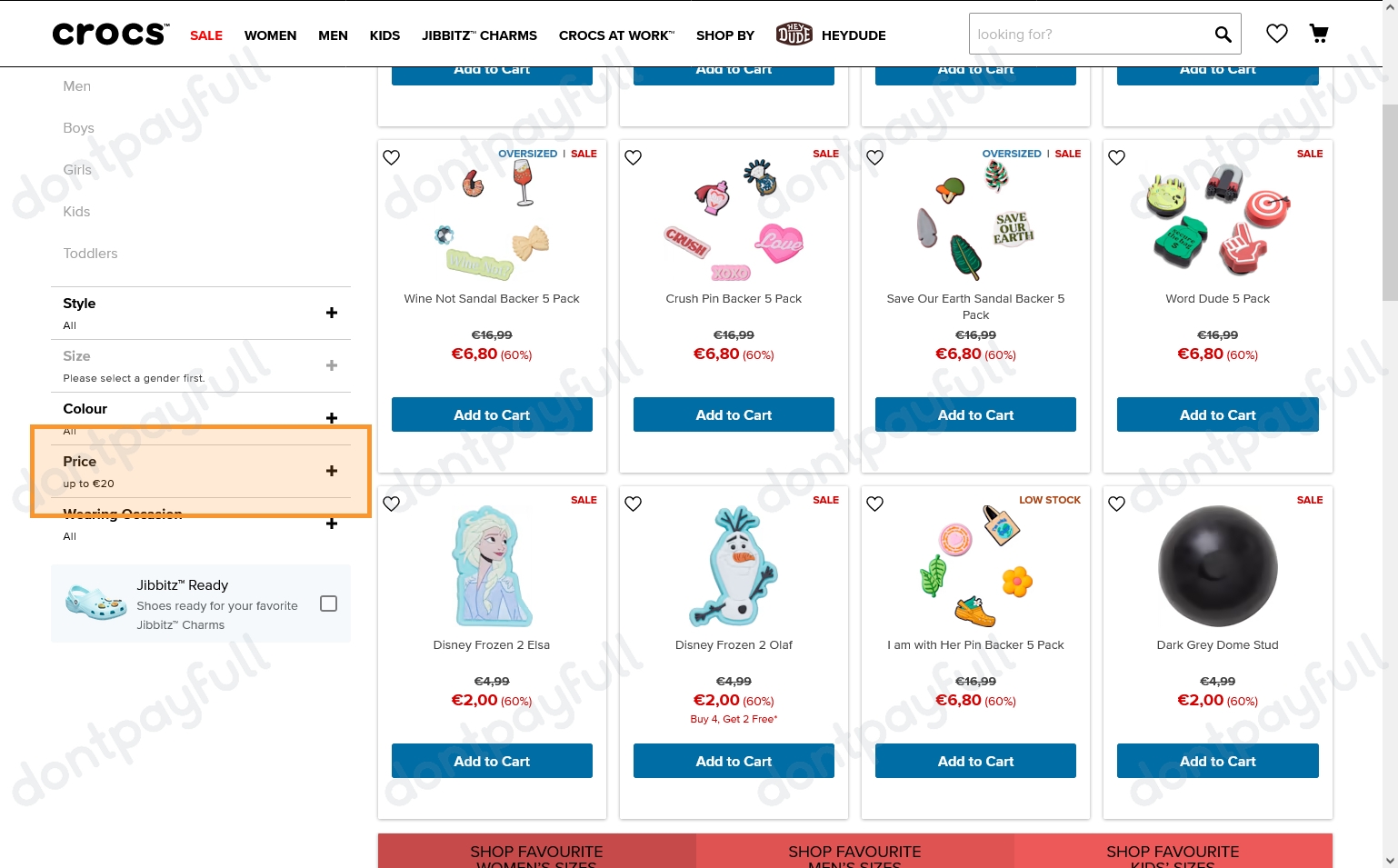Open the SALE menu

(x=206, y=35)
